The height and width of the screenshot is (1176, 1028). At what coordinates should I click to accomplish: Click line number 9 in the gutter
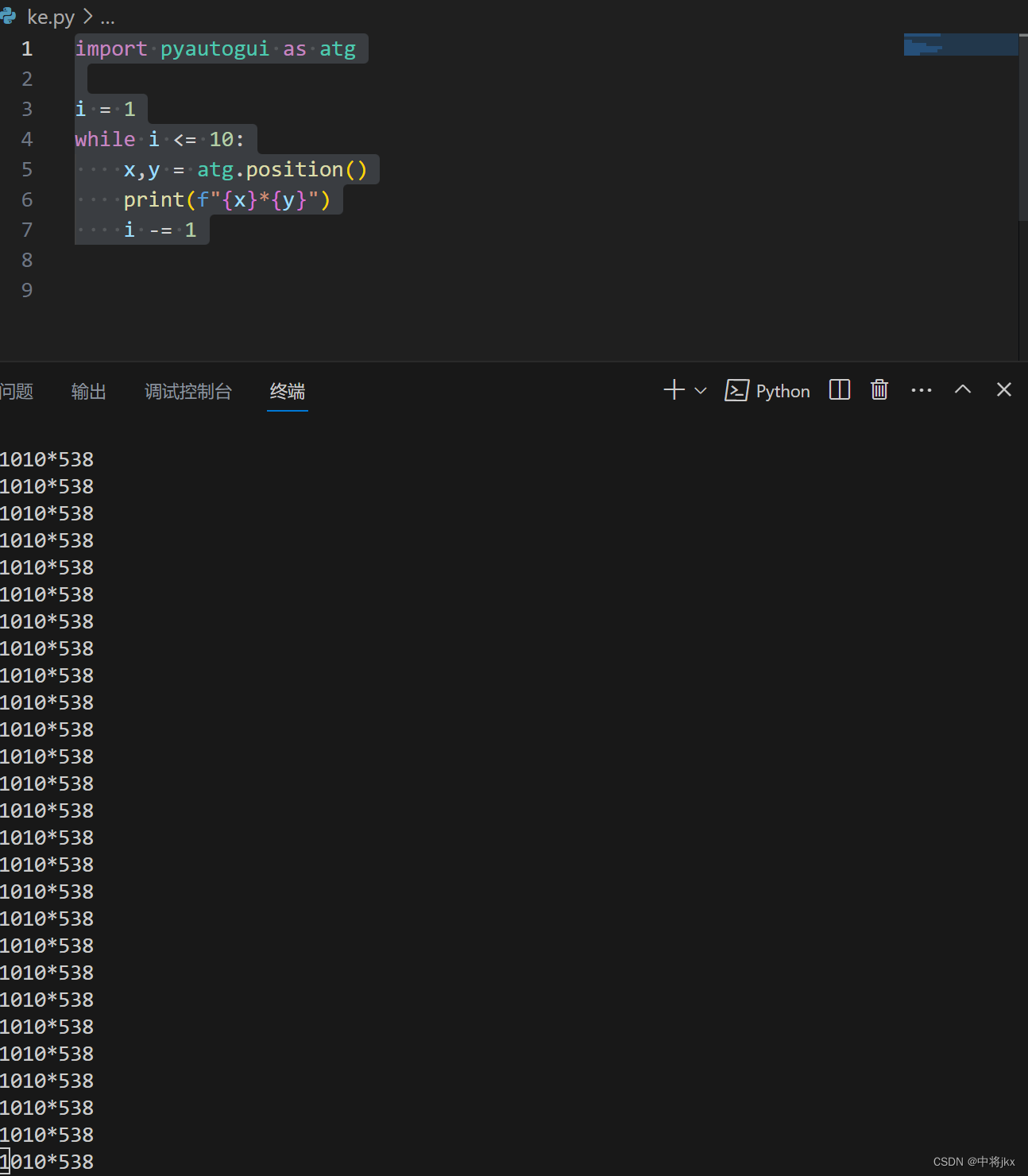point(27,290)
